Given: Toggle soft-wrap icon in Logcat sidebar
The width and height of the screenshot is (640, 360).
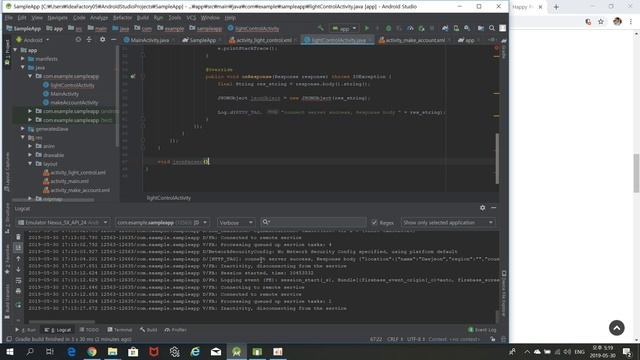Looking at the screenshot, I should coord(18,280).
